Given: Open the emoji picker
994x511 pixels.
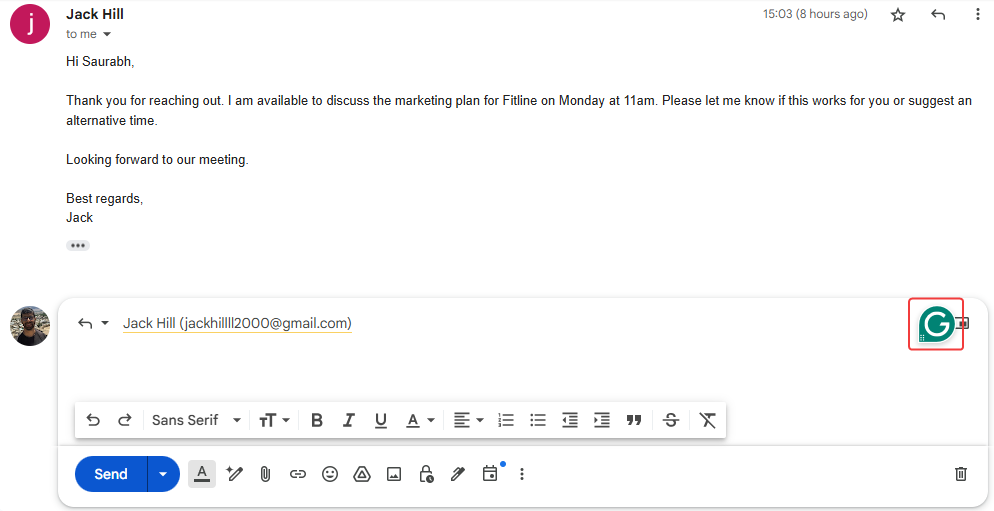Looking at the screenshot, I should coord(330,474).
